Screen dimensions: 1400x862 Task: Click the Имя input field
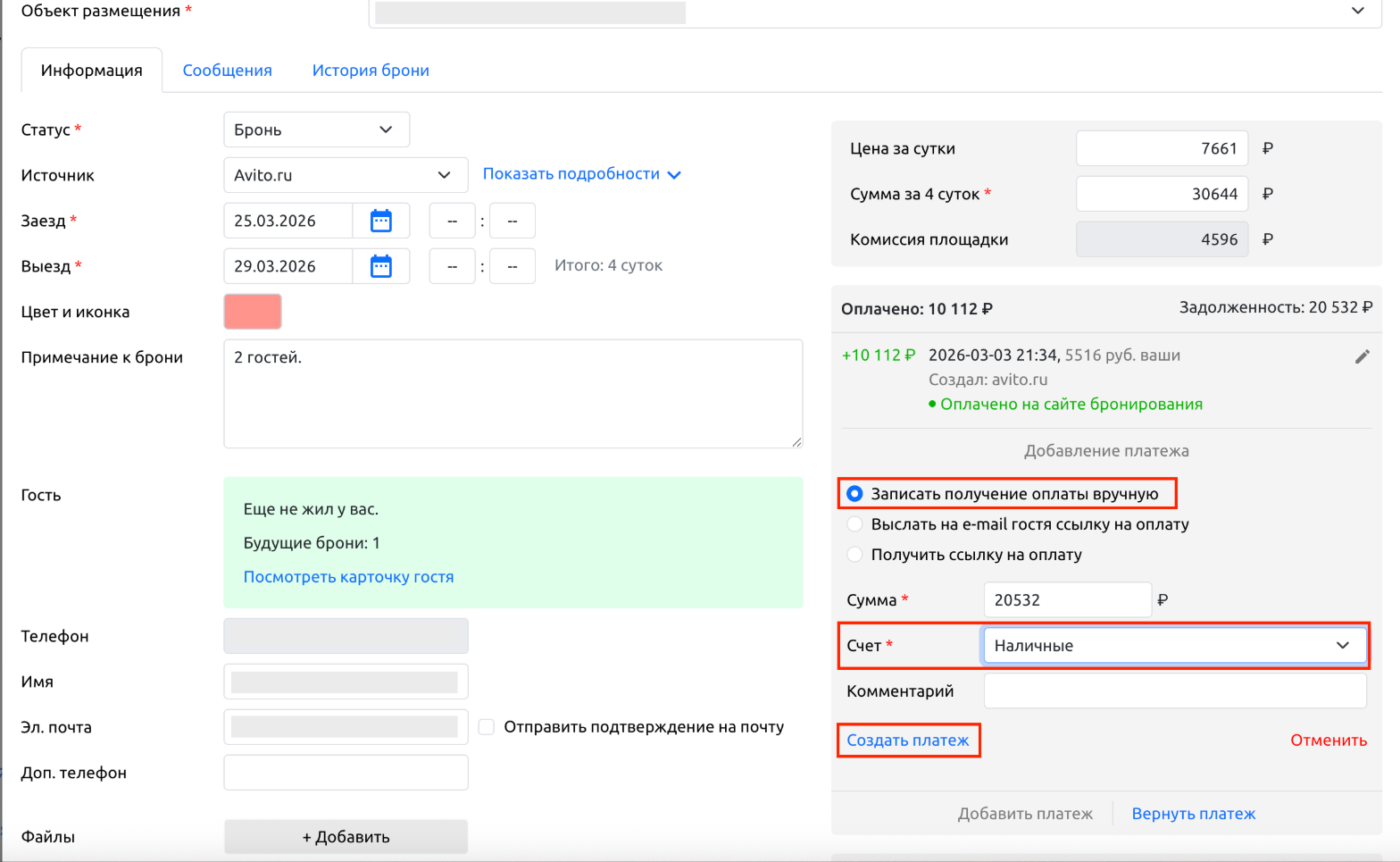click(x=346, y=682)
